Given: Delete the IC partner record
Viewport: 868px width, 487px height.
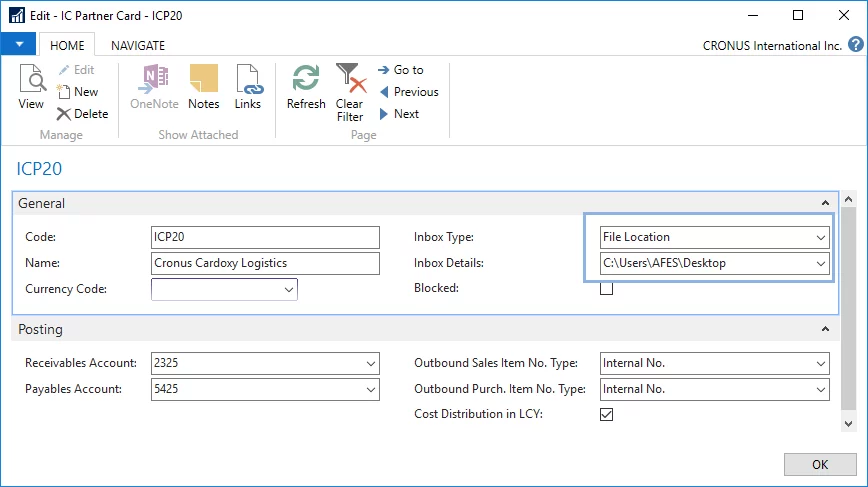Looking at the screenshot, I should 82,114.
